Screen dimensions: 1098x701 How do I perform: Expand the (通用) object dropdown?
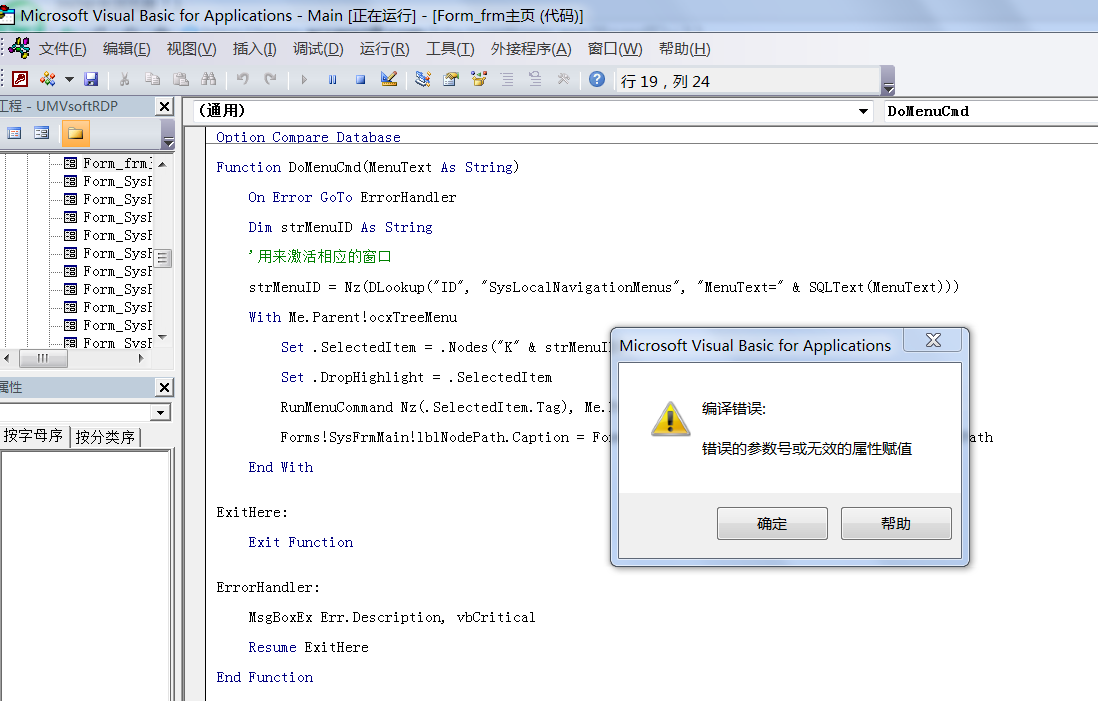click(863, 111)
